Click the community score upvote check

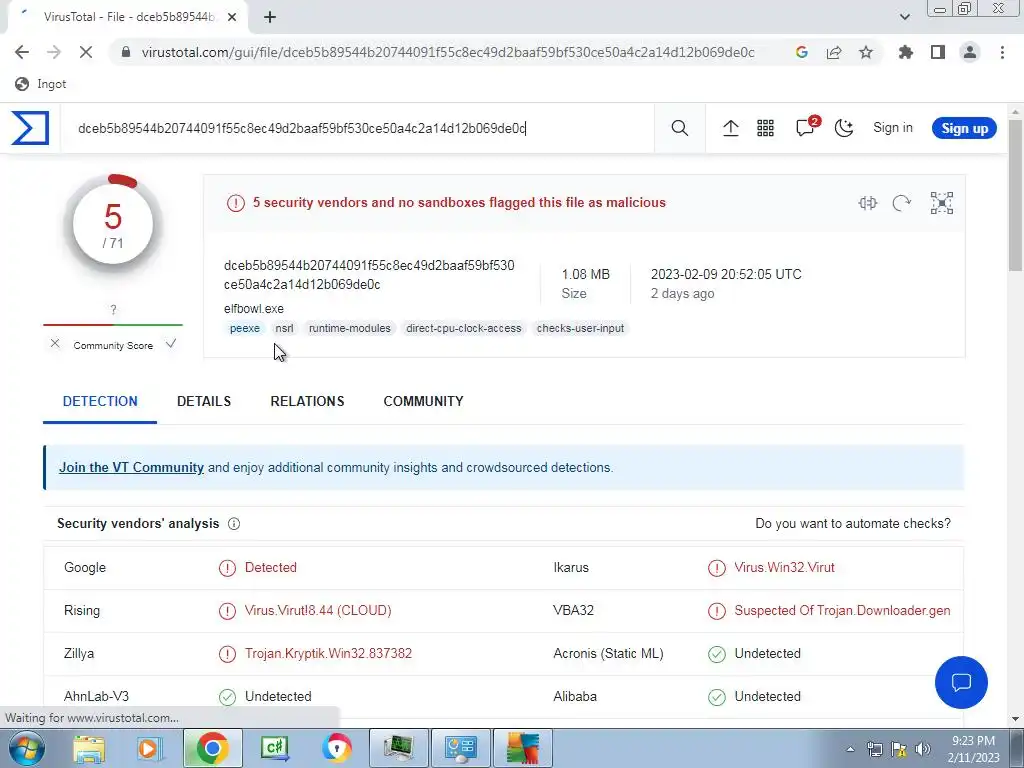click(x=170, y=344)
